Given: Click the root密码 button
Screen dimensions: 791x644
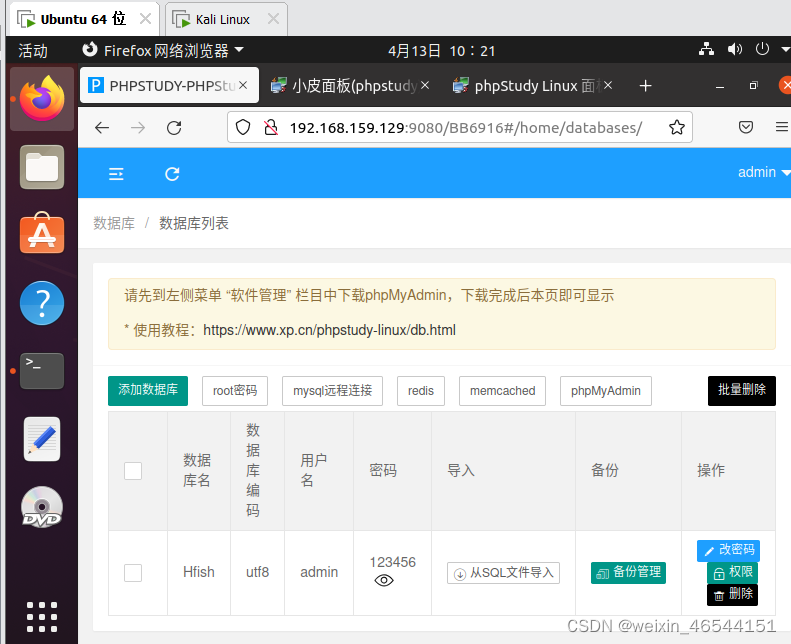Looking at the screenshot, I should (x=235, y=390).
